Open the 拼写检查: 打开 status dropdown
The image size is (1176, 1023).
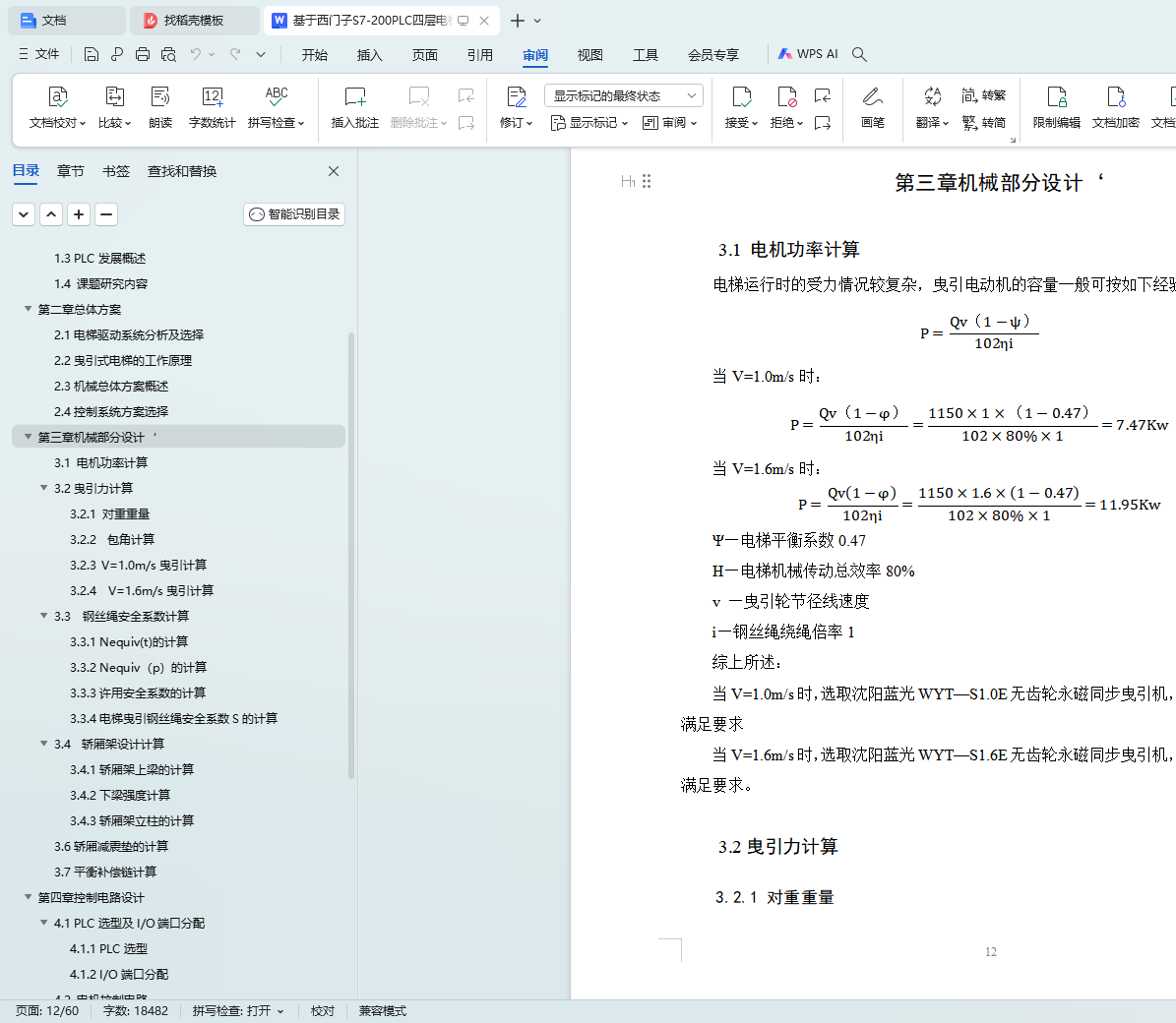coord(238,1011)
